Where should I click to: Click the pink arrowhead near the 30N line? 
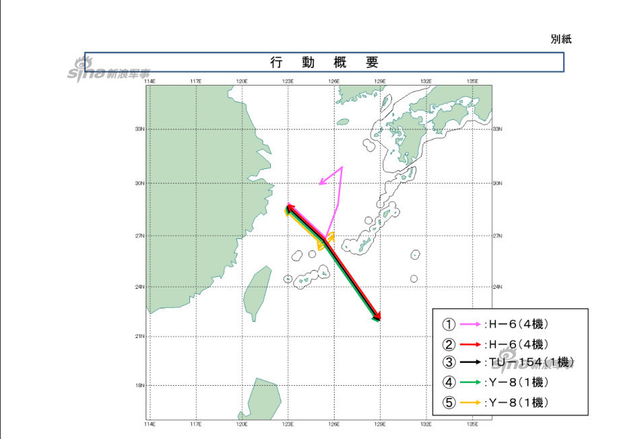pos(322,182)
